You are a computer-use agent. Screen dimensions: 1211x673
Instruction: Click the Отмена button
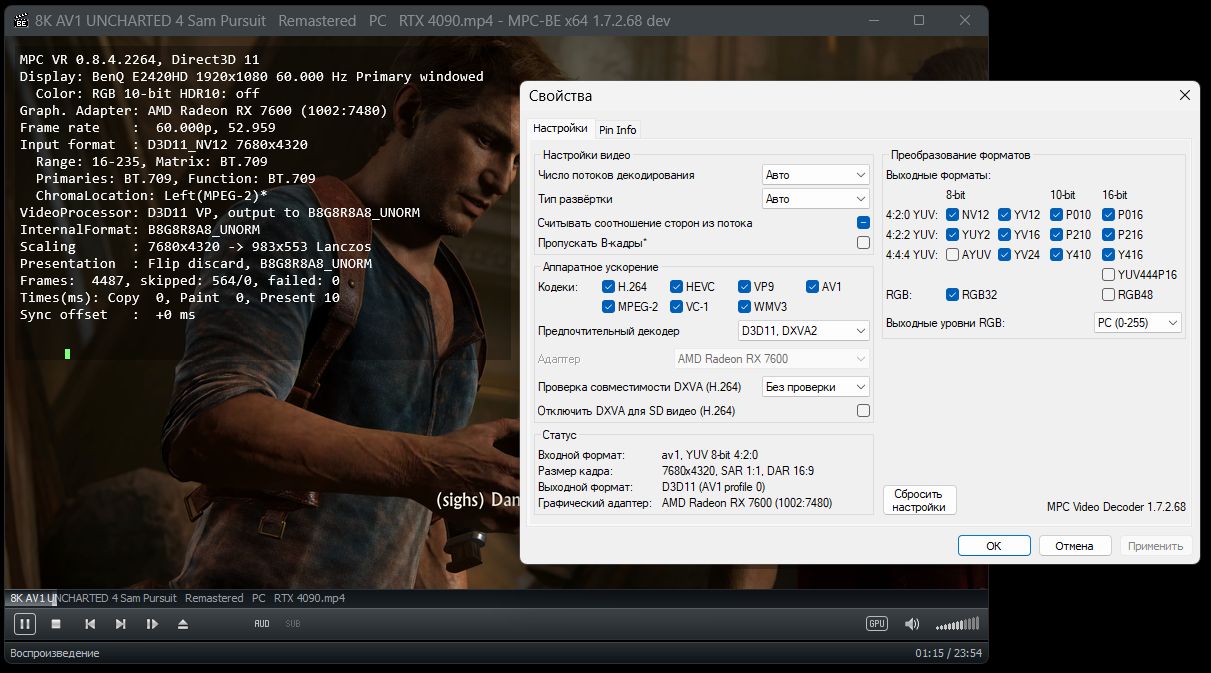pos(1075,546)
